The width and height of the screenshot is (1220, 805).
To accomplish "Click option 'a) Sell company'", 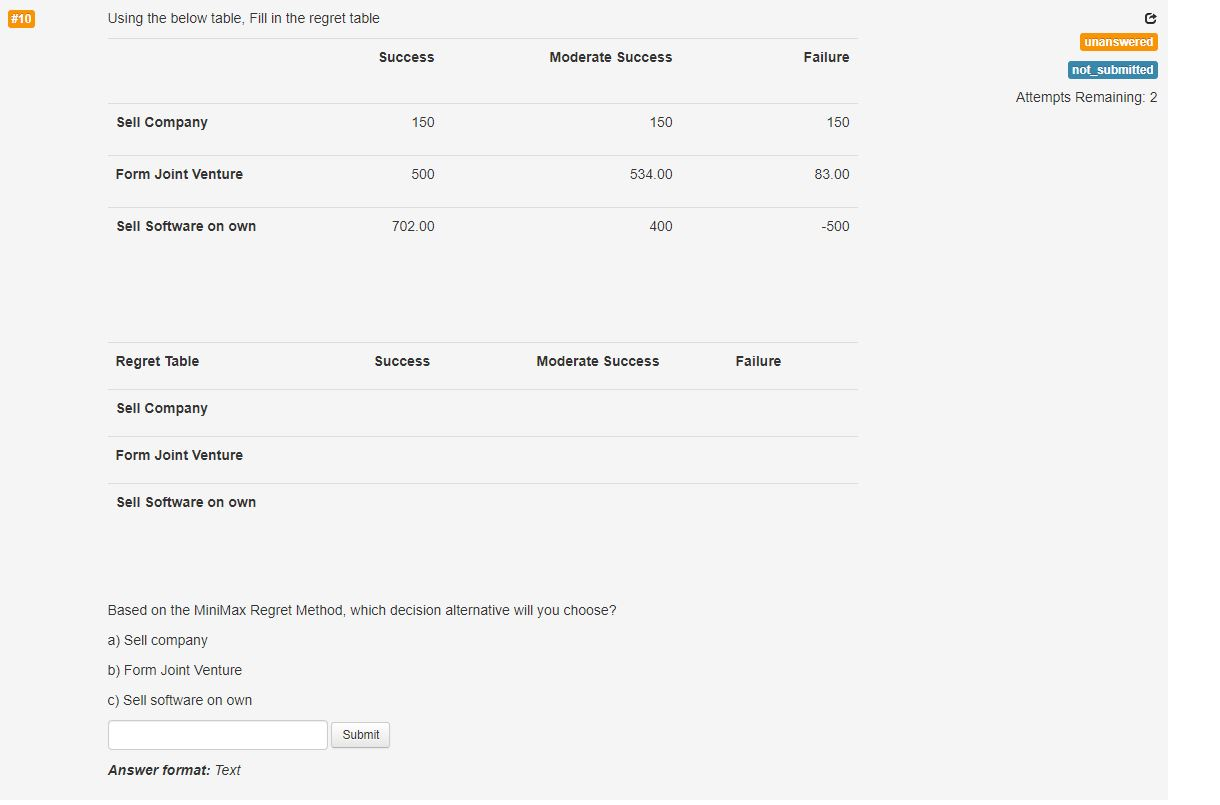I will (x=158, y=640).
